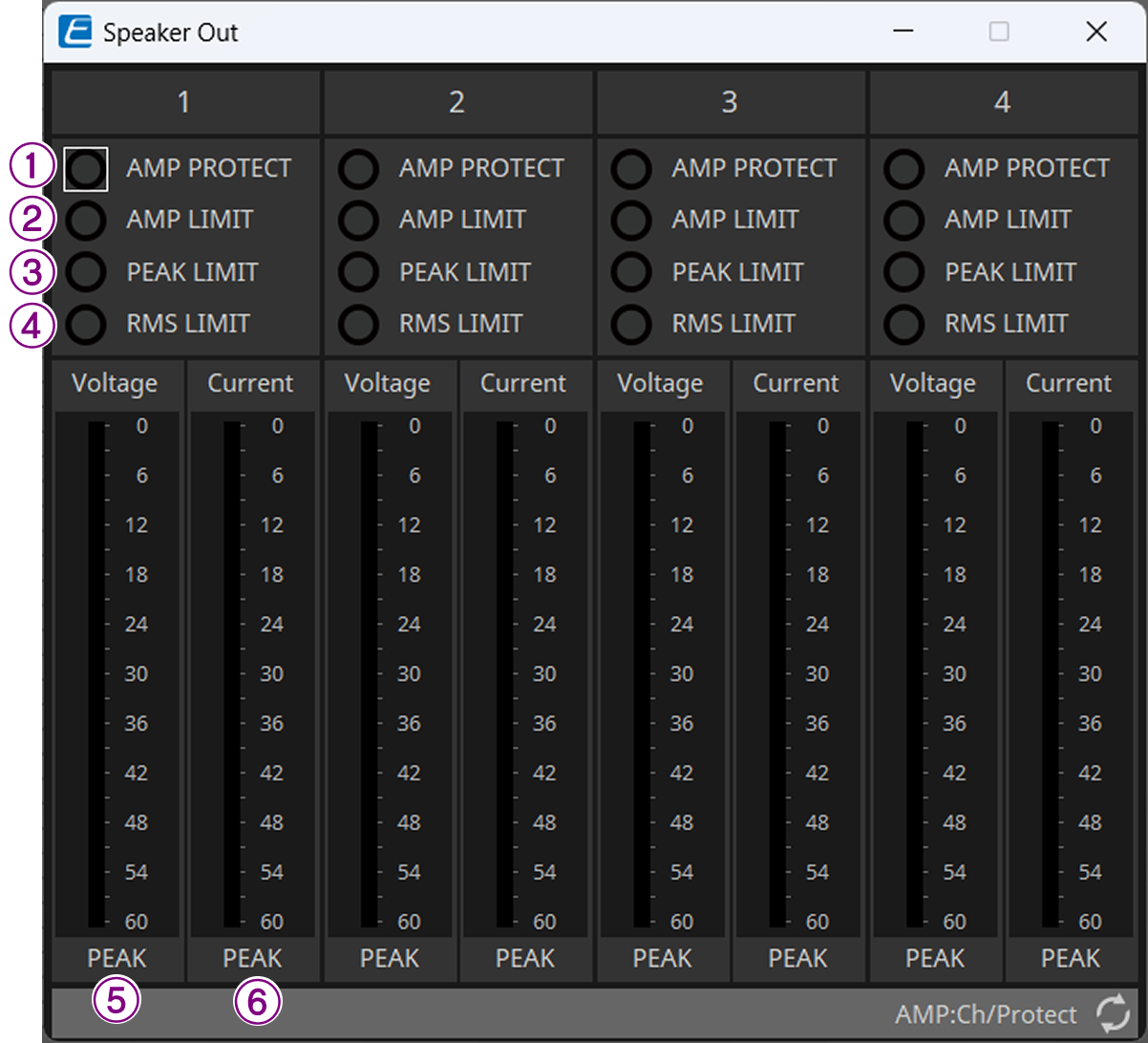Screen dimensions: 1148x1043
Task: Click channel 4 Voltage label
Action: (933, 384)
